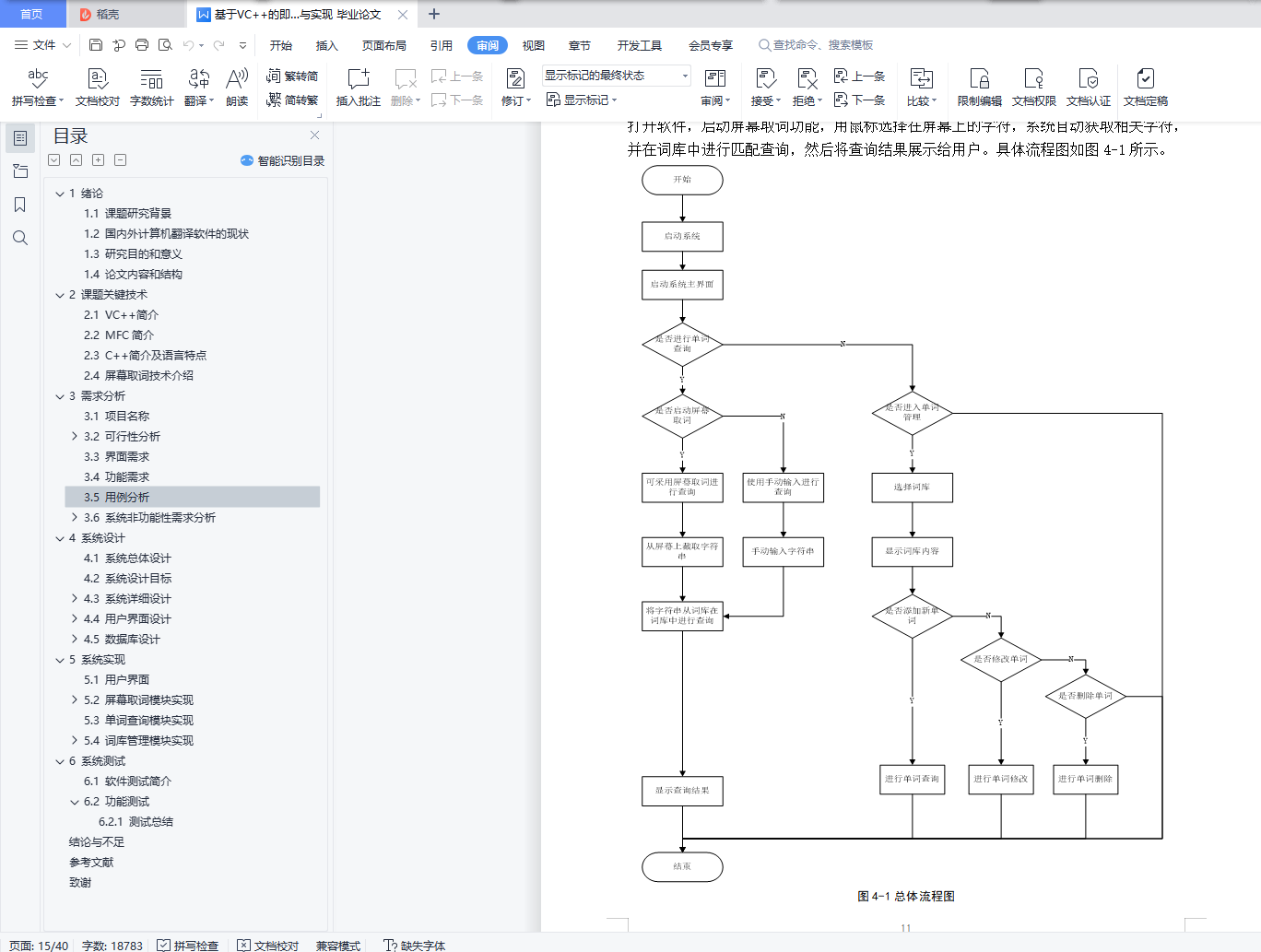Collapse the 1 绪论 outline section

tap(60, 194)
